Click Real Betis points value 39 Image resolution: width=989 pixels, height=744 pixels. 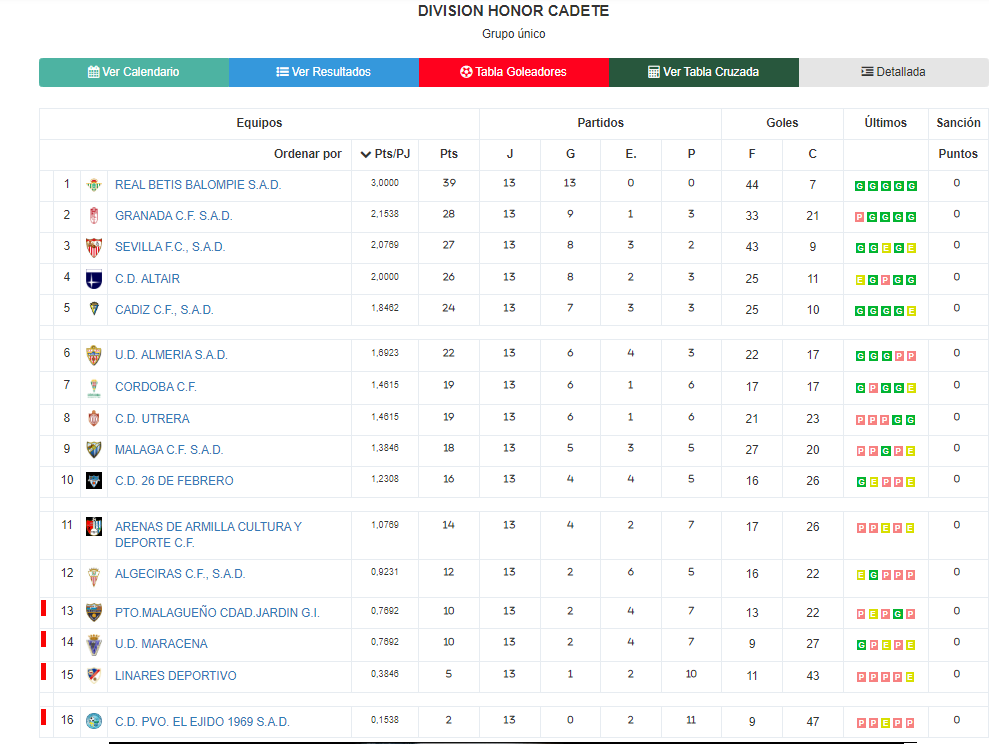[448, 183]
